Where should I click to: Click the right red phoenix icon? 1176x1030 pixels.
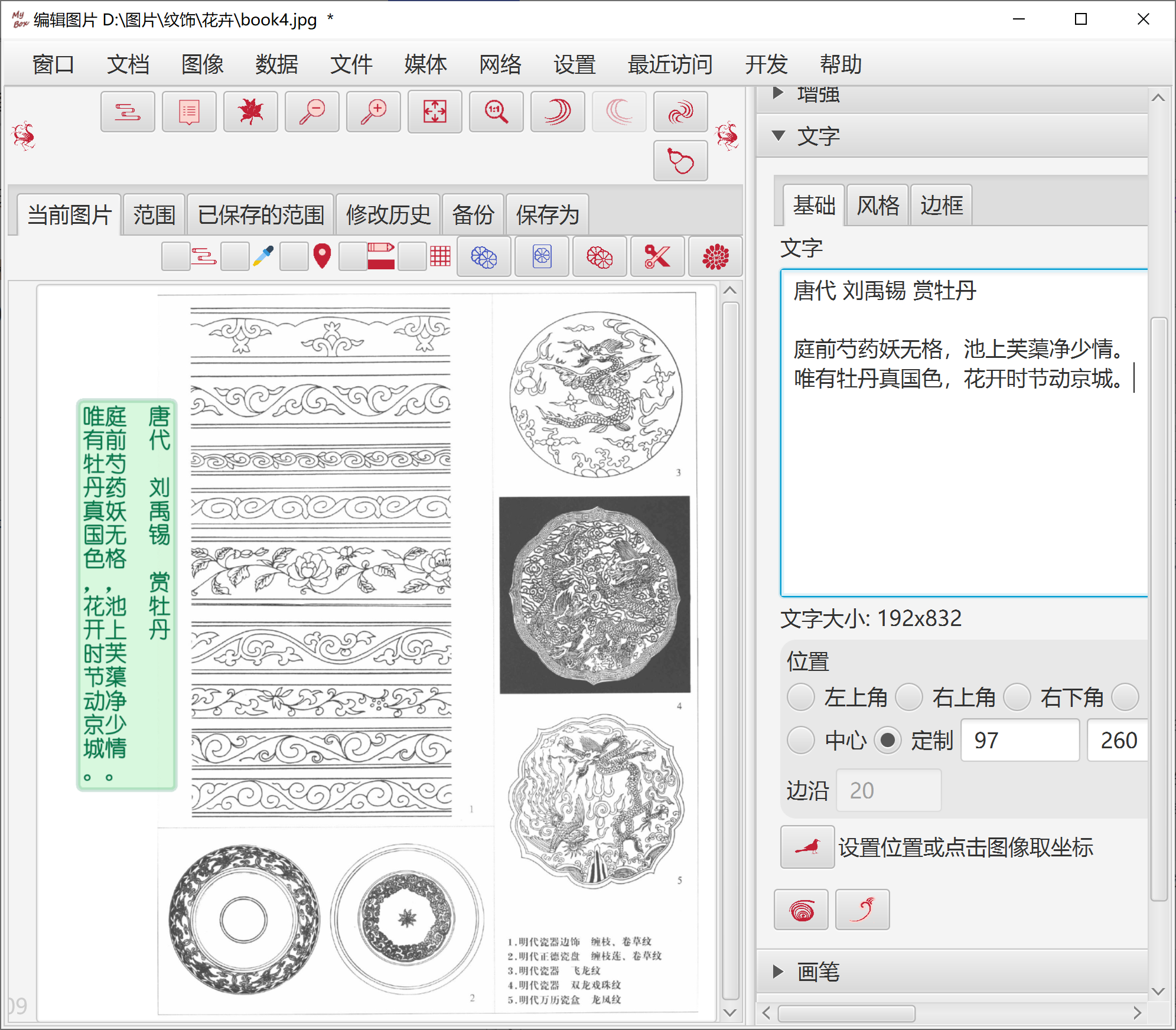[727, 136]
